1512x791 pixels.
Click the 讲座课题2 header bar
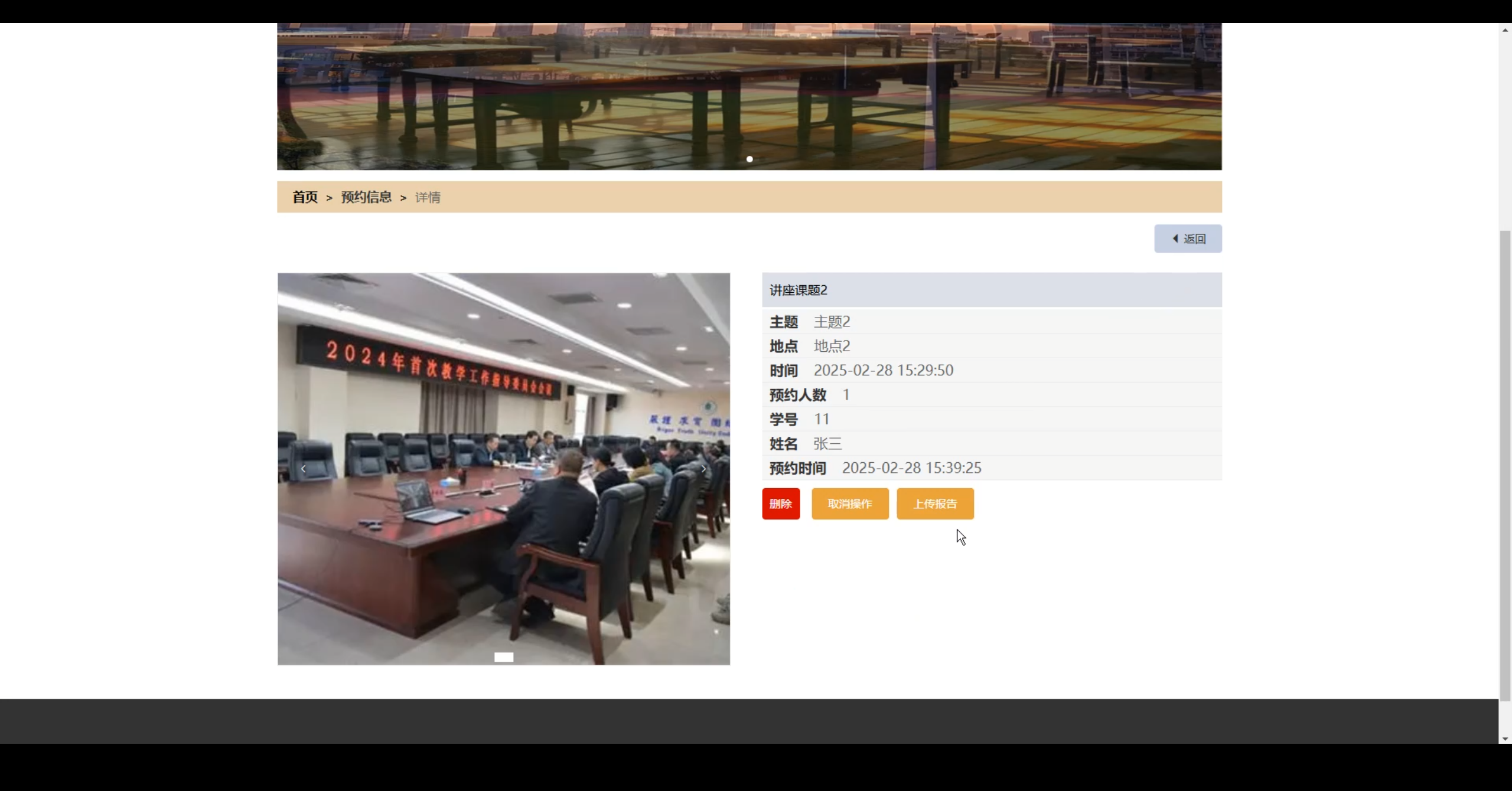[992, 290]
